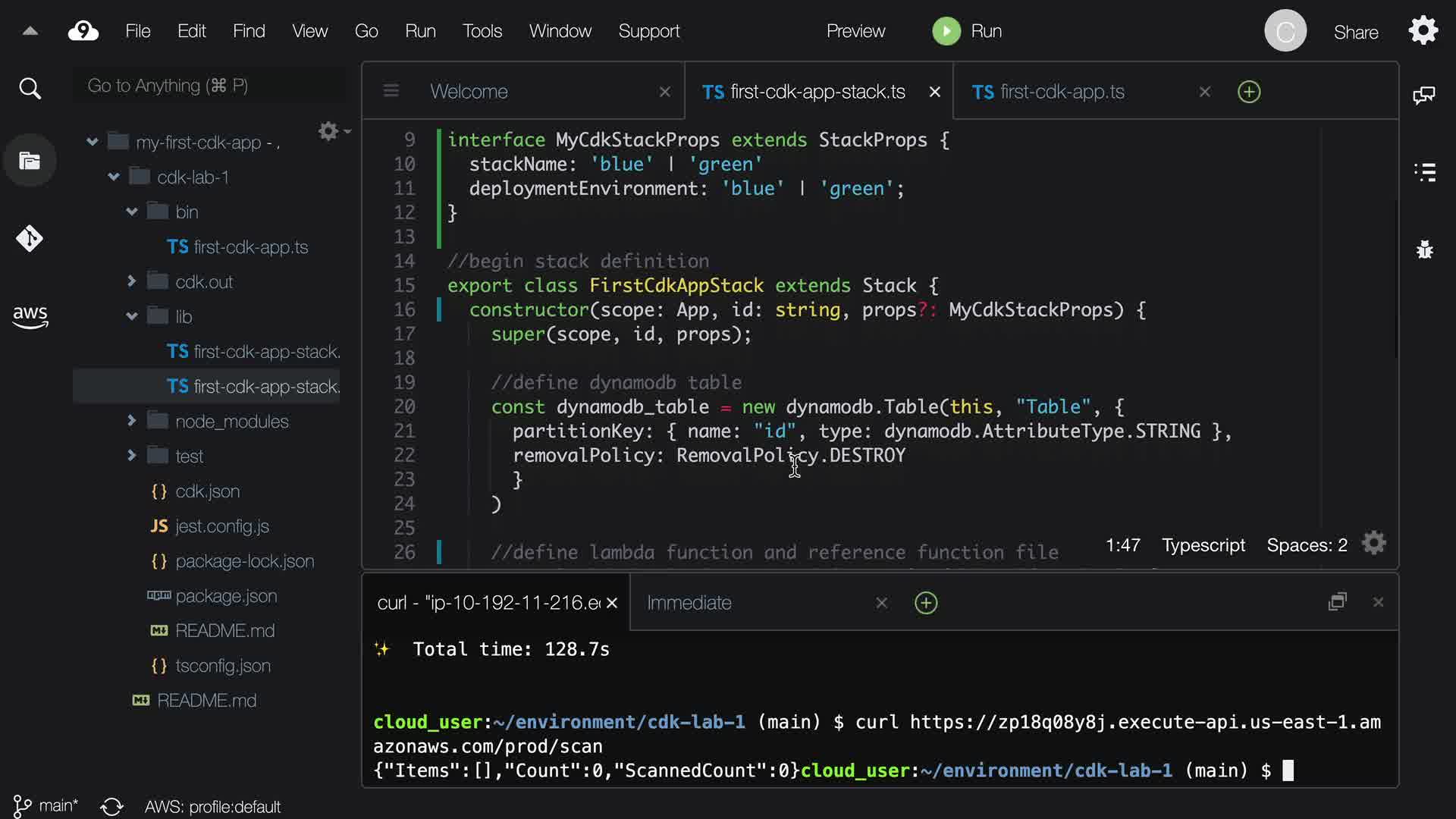
Task: Click the Share button
Action: pyautogui.click(x=1355, y=33)
